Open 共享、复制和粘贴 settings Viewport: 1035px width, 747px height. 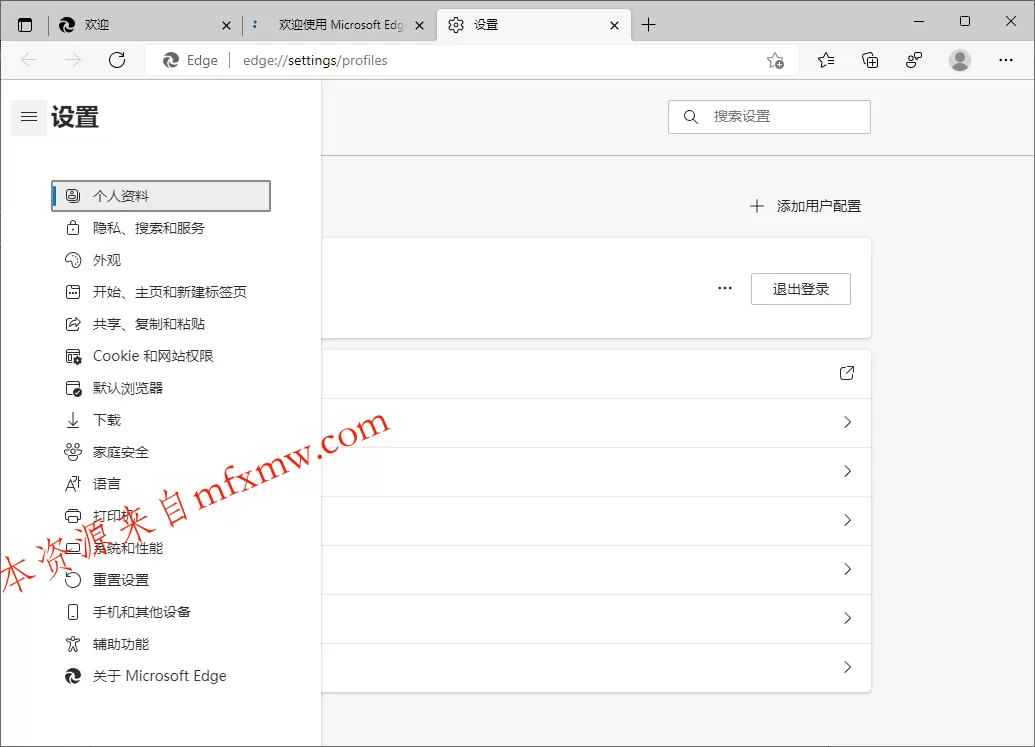(x=161, y=324)
